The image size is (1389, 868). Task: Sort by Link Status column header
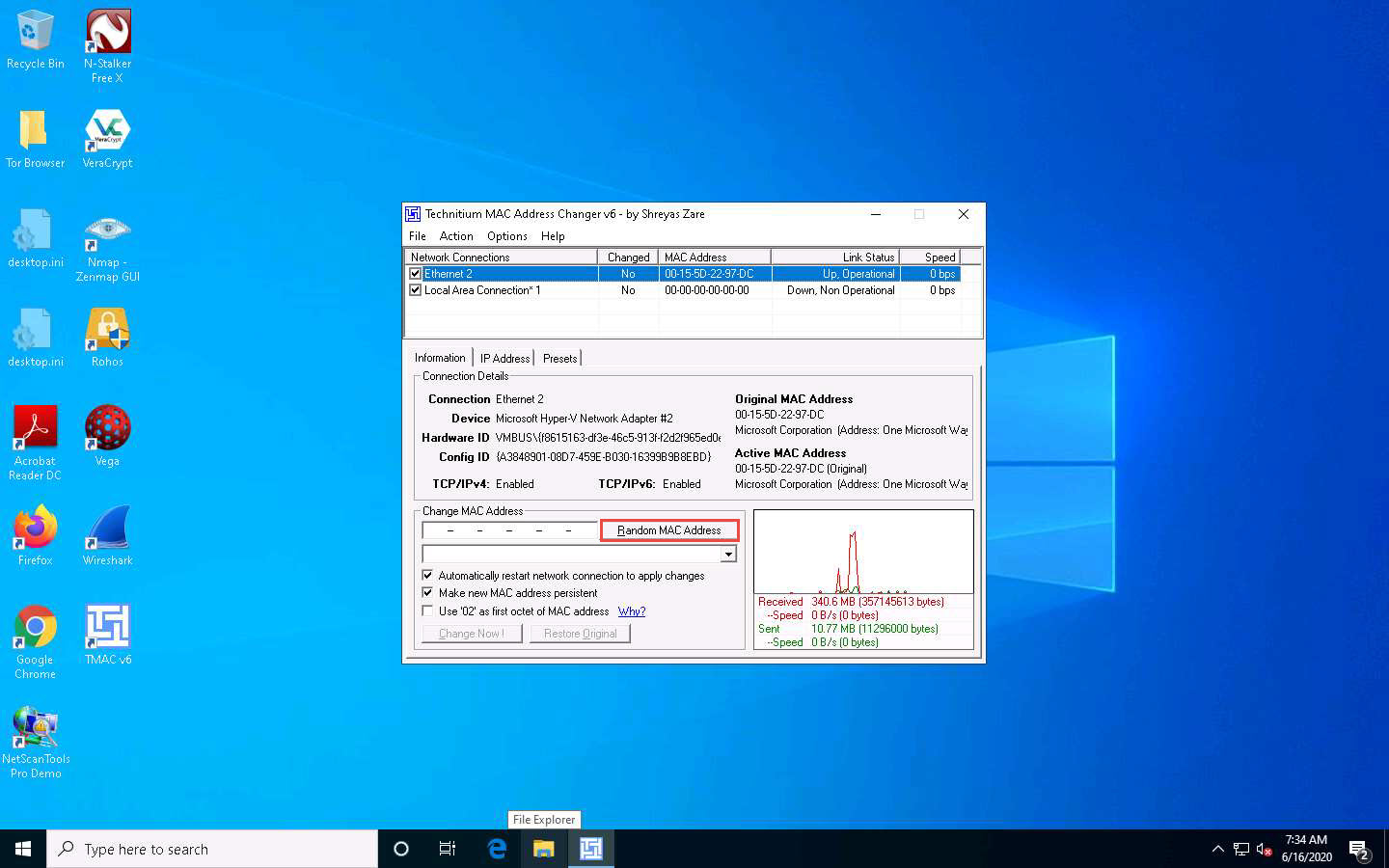coord(835,258)
